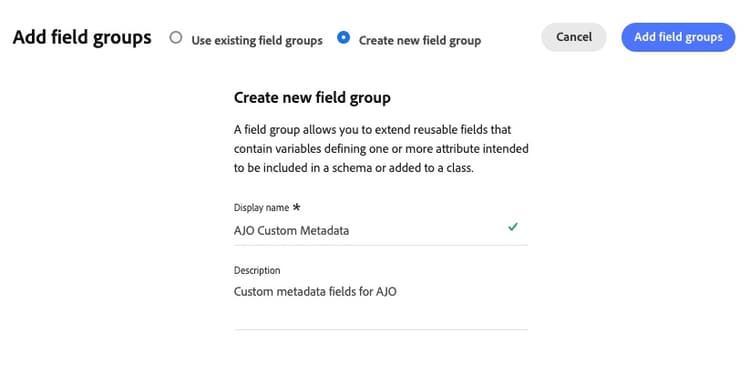
Task: Focus the Description text area
Action: click(381, 304)
